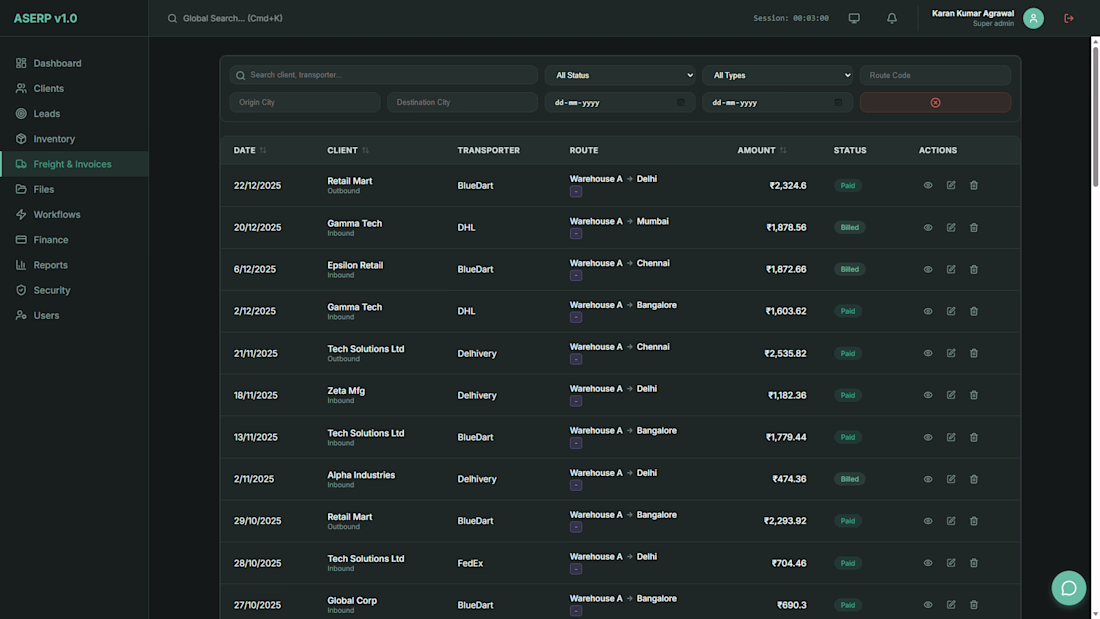
Task: Focus the Global Search field
Action: tap(233, 18)
